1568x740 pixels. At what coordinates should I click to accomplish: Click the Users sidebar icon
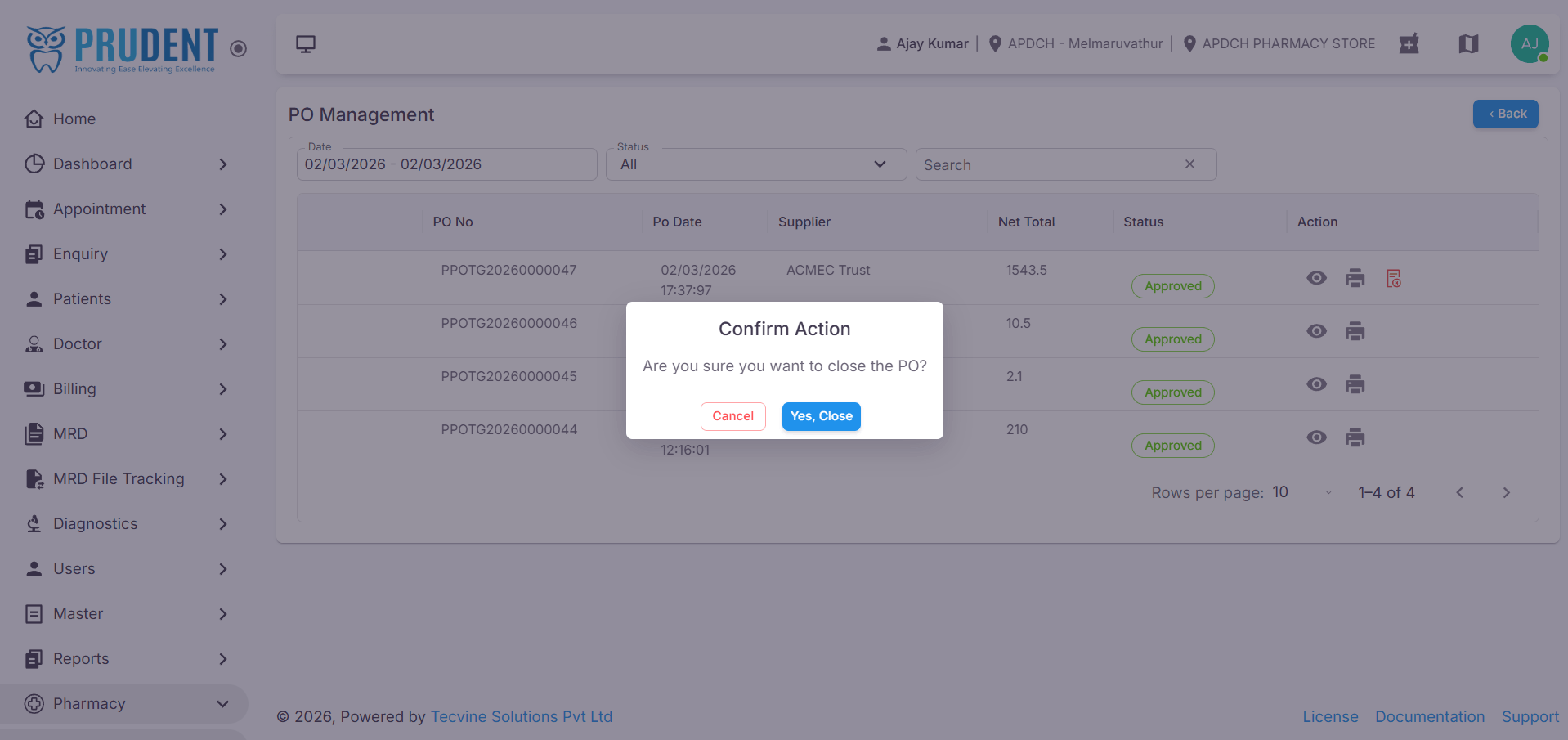click(34, 569)
